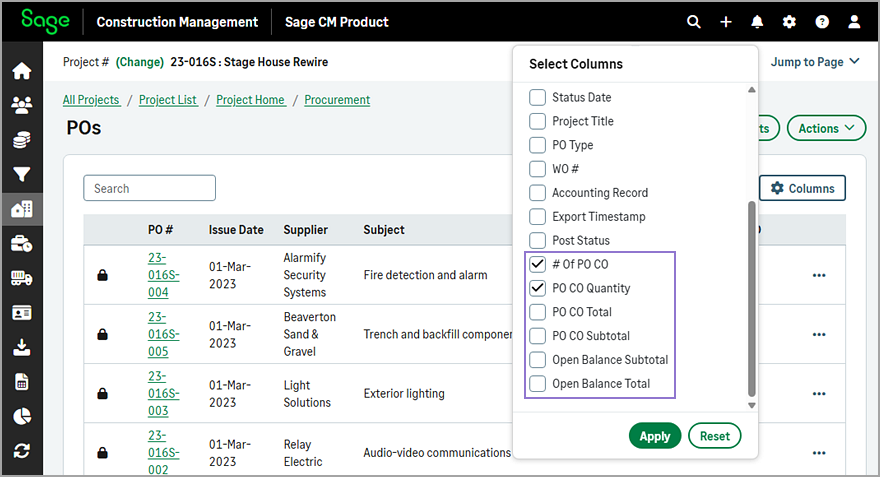
Task: Open PO 23-016S-005
Action: (x=163, y=334)
